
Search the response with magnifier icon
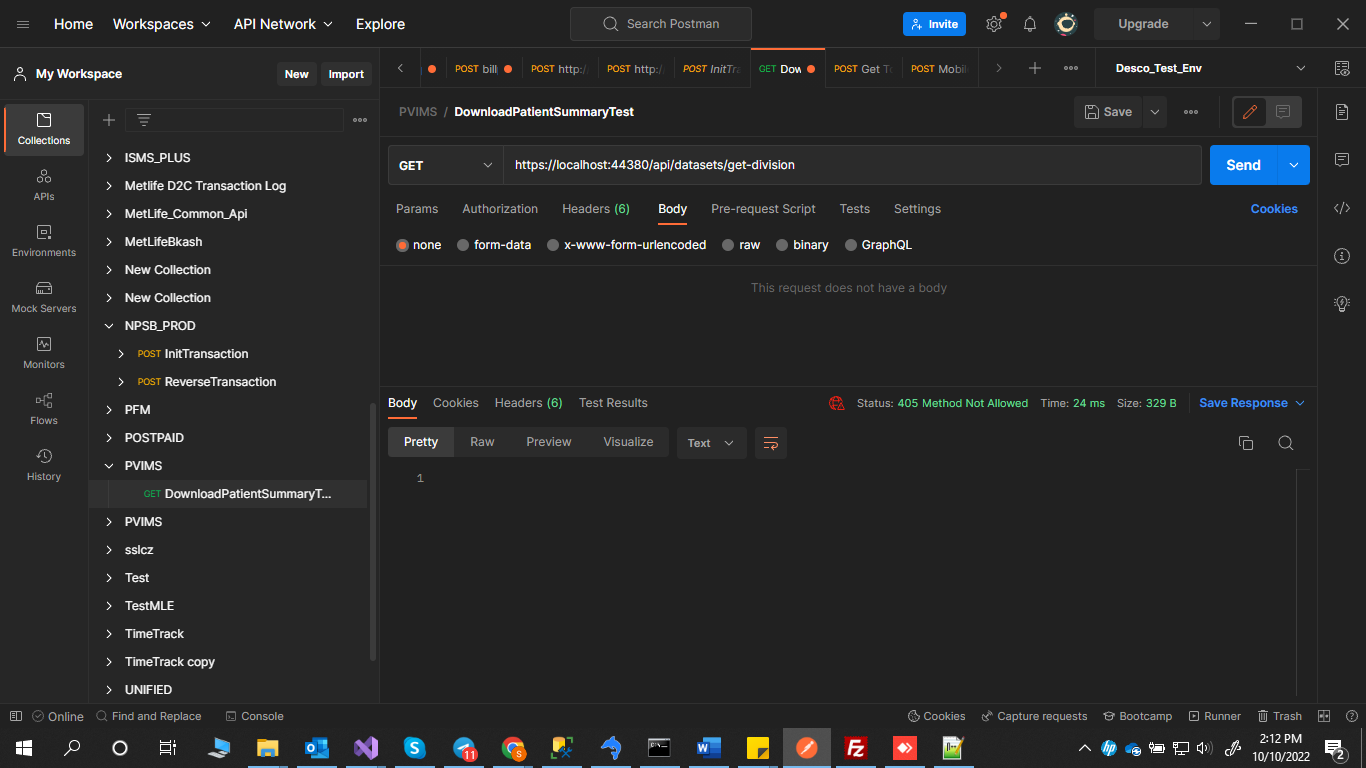[1286, 443]
